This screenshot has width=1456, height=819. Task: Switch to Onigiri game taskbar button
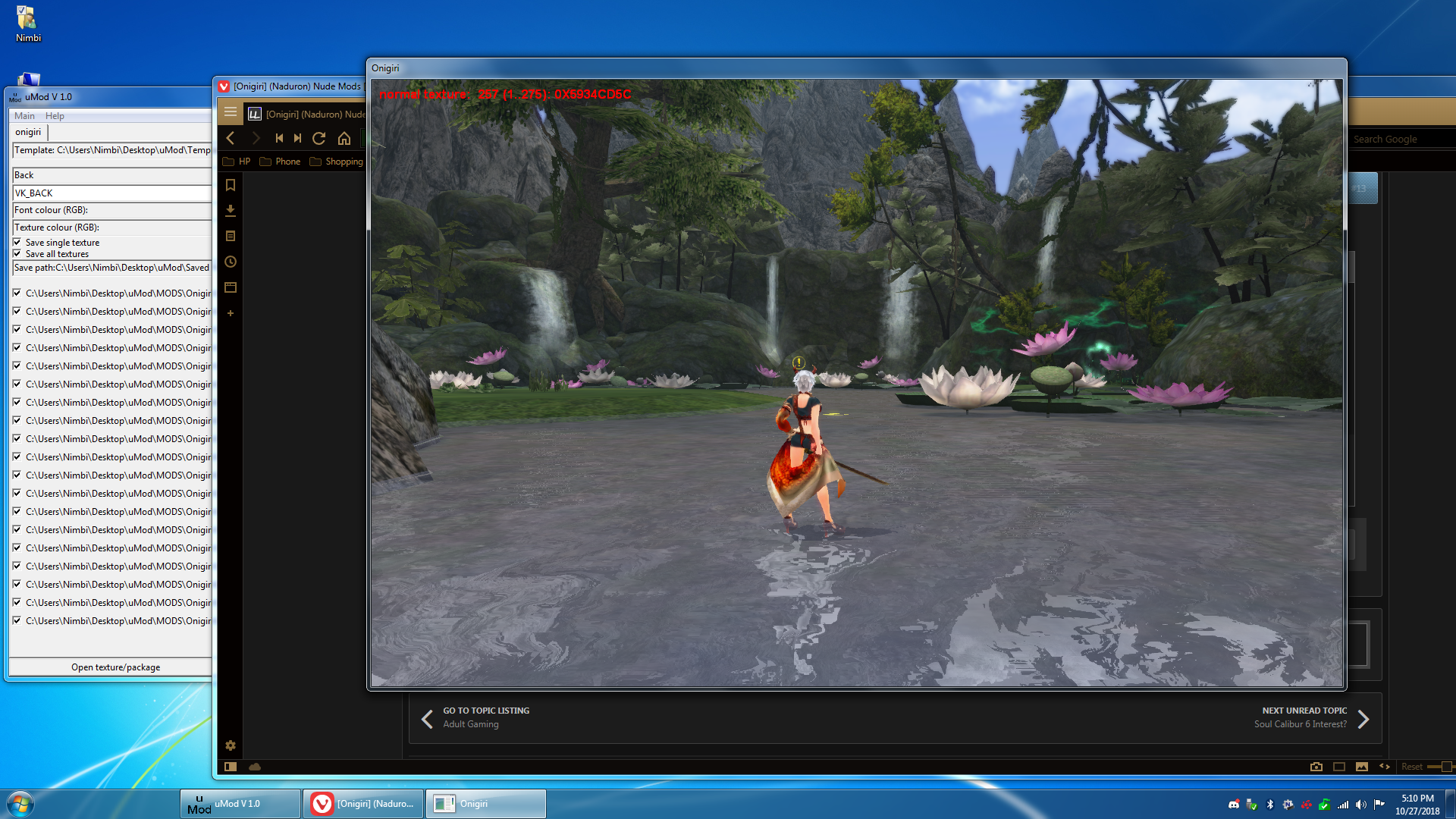pos(486,804)
